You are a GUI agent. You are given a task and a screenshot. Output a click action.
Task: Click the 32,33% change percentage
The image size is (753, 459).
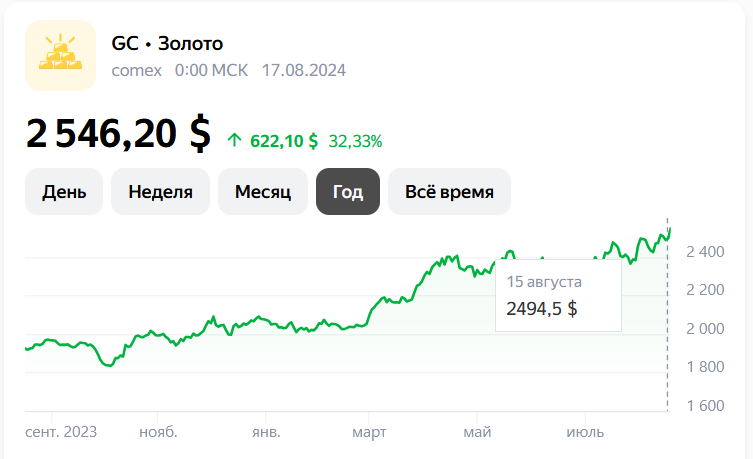[x=355, y=141]
